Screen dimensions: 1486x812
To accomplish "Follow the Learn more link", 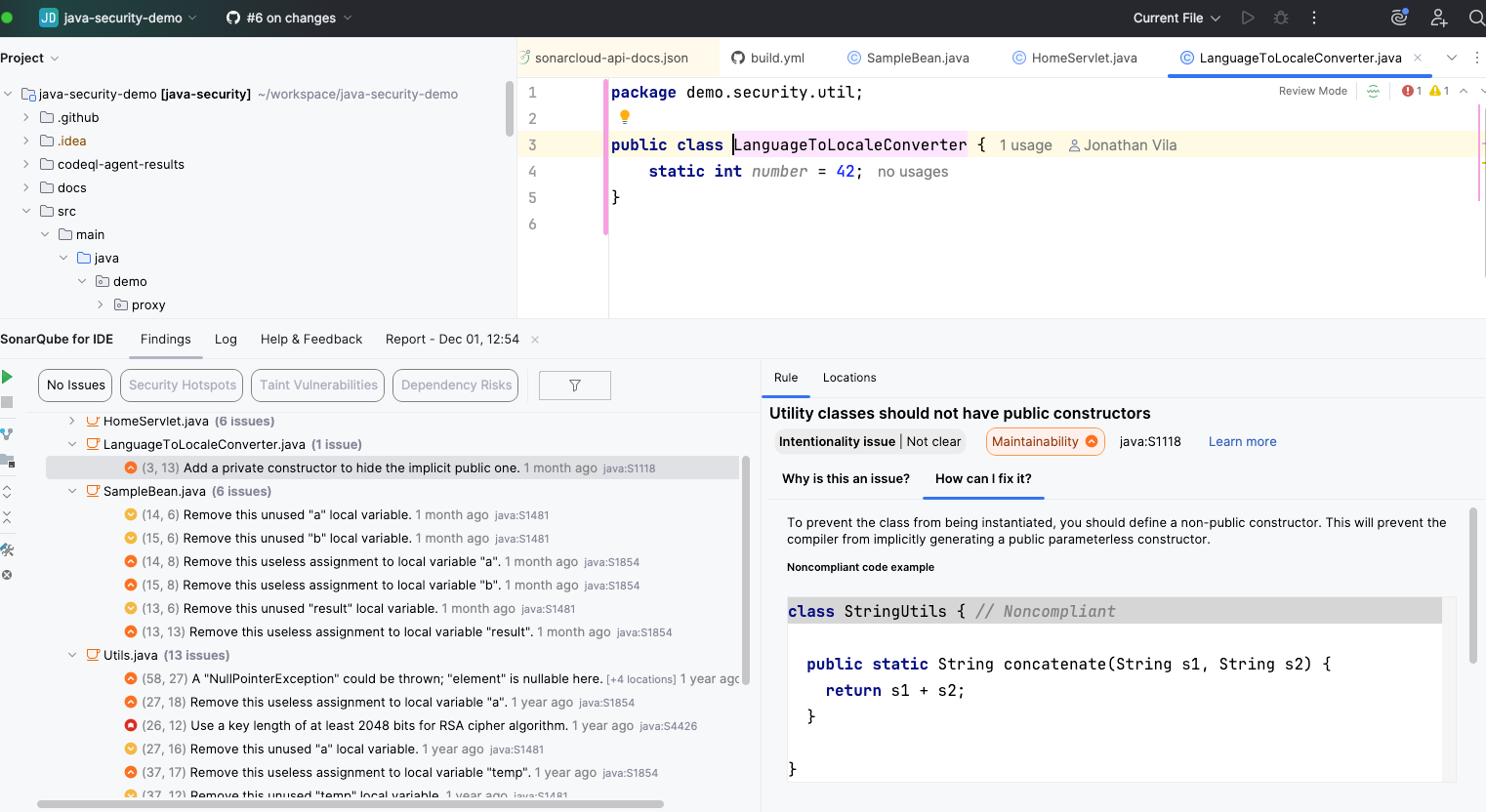I will (1242, 441).
